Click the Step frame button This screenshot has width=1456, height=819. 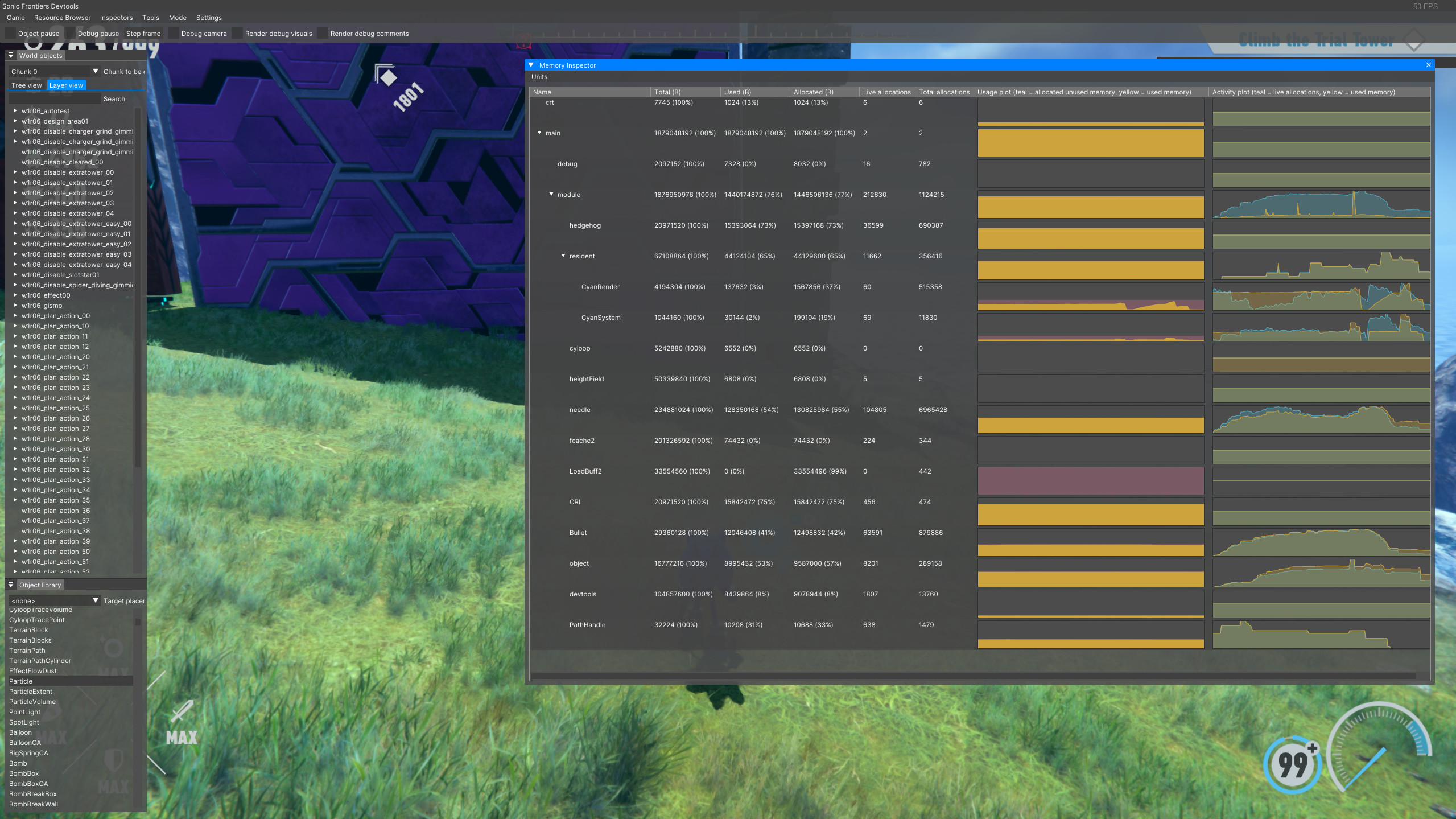click(143, 33)
